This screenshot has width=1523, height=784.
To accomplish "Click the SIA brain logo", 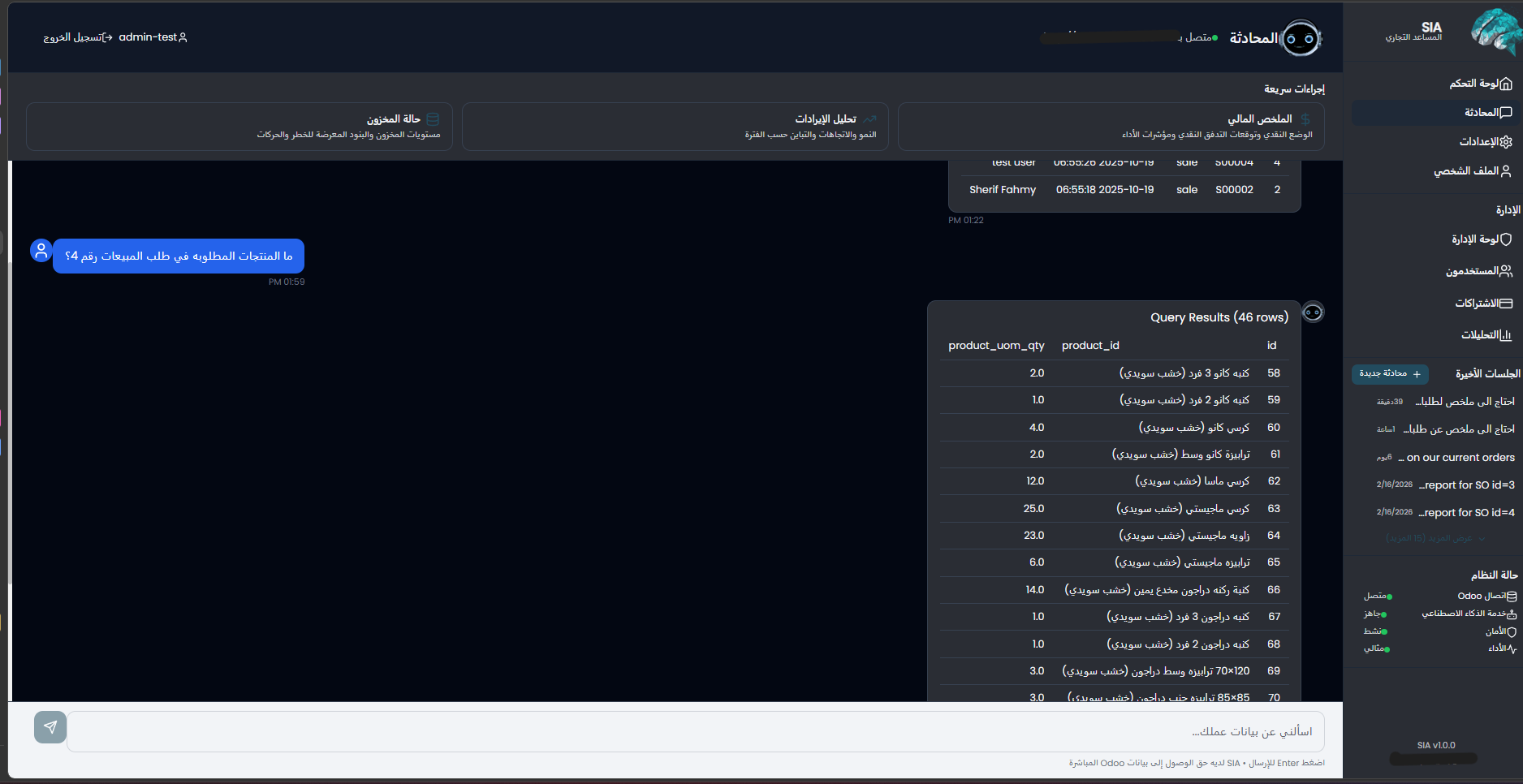I will click(1495, 32).
